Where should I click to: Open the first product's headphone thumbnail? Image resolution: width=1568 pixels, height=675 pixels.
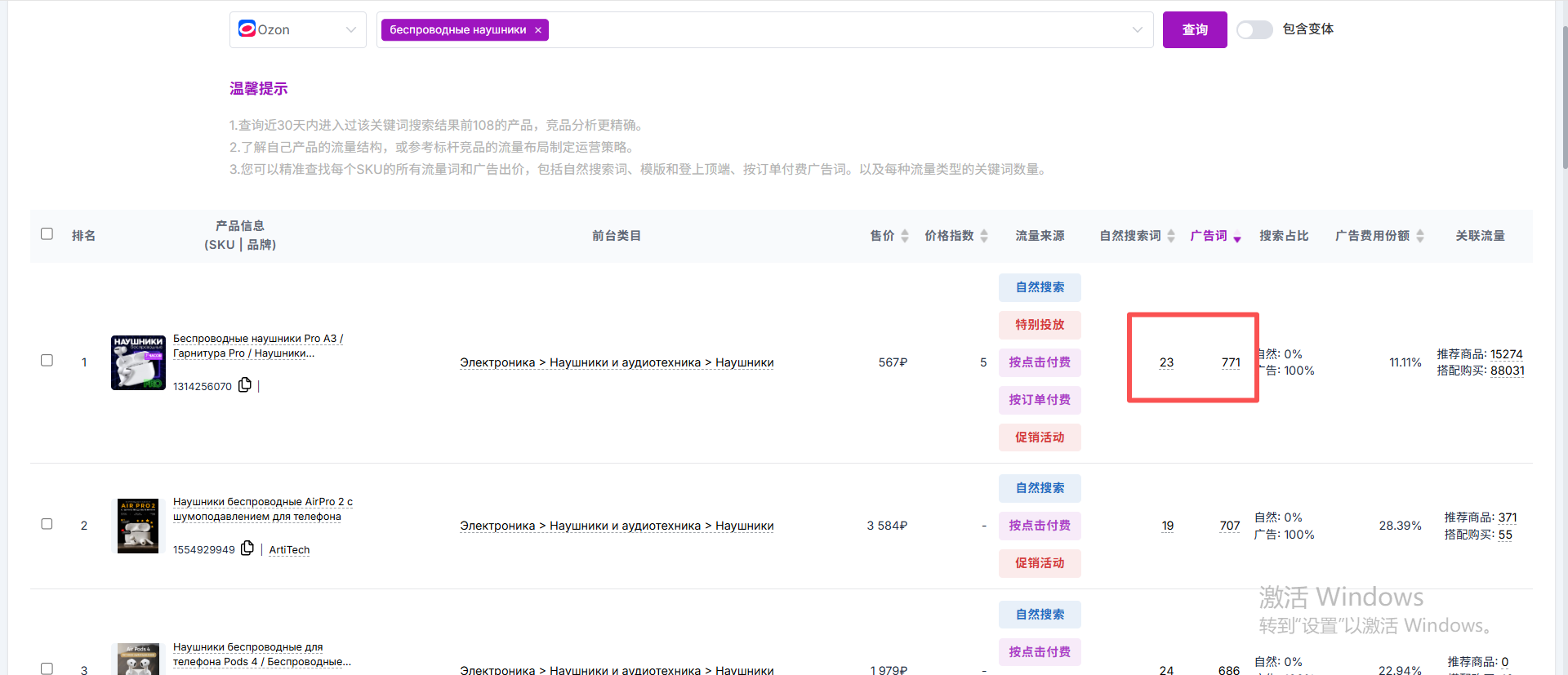[x=138, y=362]
